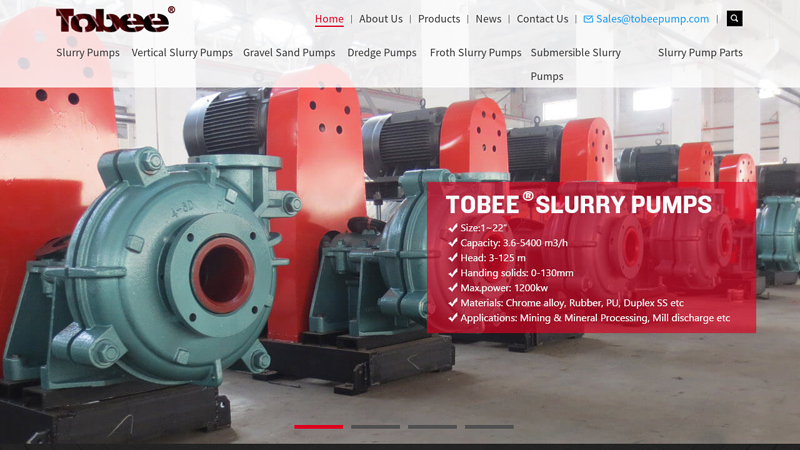
Task: Click the 'Capacity: 3.6-5400 m3/h' text
Action: (x=514, y=243)
